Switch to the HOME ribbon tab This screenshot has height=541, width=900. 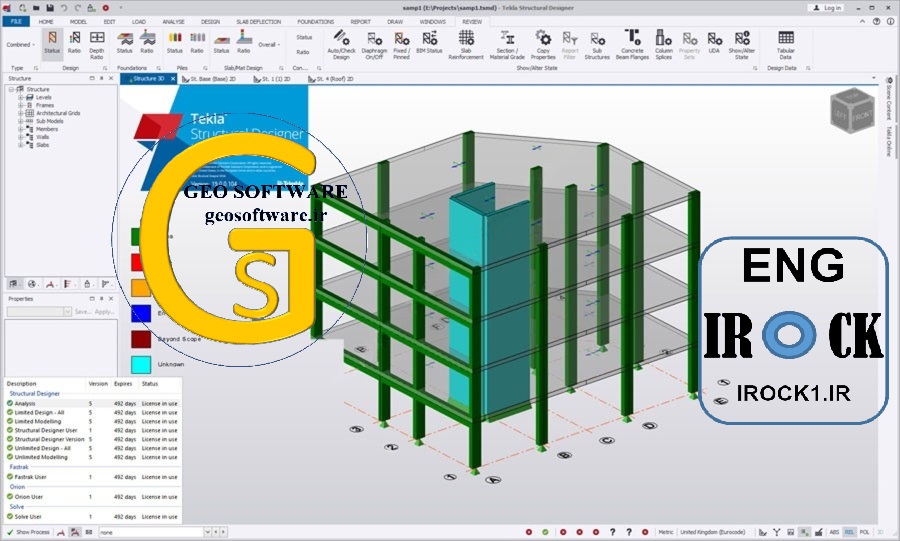click(x=46, y=22)
